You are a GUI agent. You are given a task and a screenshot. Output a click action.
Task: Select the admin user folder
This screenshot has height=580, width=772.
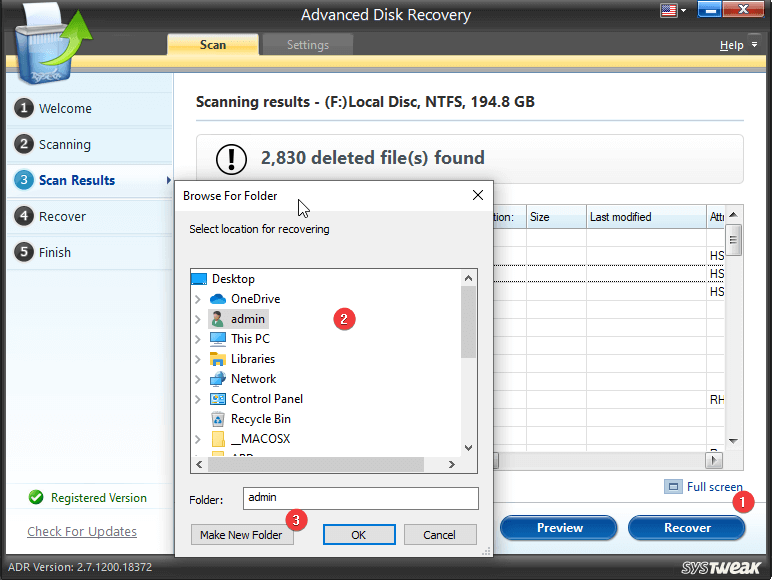pyautogui.click(x=248, y=319)
